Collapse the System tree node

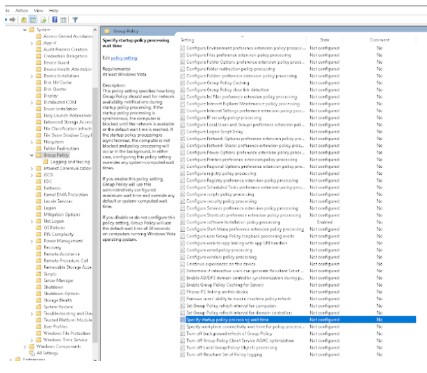point(25,30)
